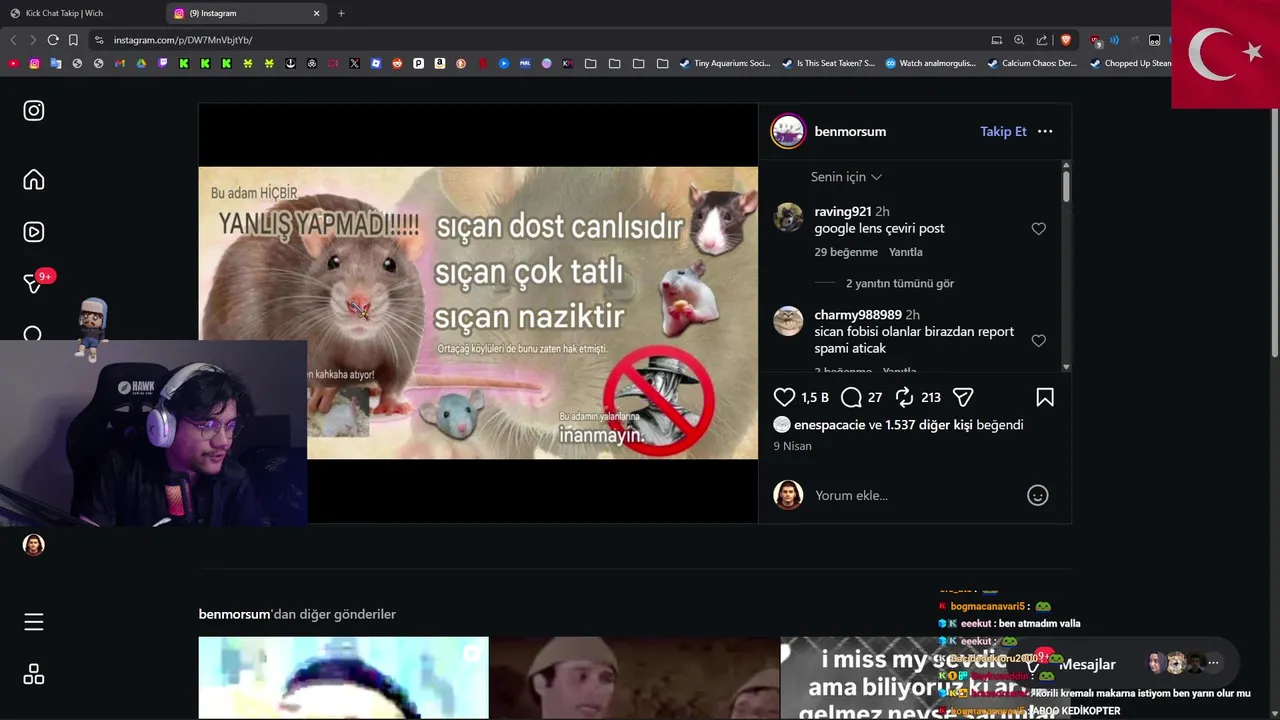This screenshot has height=720, width=1280.
Task: Open the Reddit bookmark icon
Action: point(397,63)
